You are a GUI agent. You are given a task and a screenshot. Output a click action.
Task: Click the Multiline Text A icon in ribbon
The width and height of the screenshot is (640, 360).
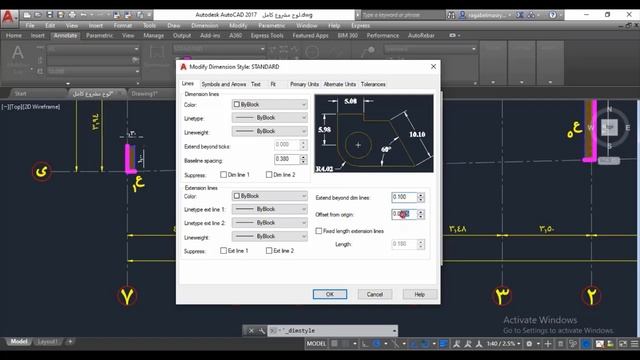click(18, 53)
